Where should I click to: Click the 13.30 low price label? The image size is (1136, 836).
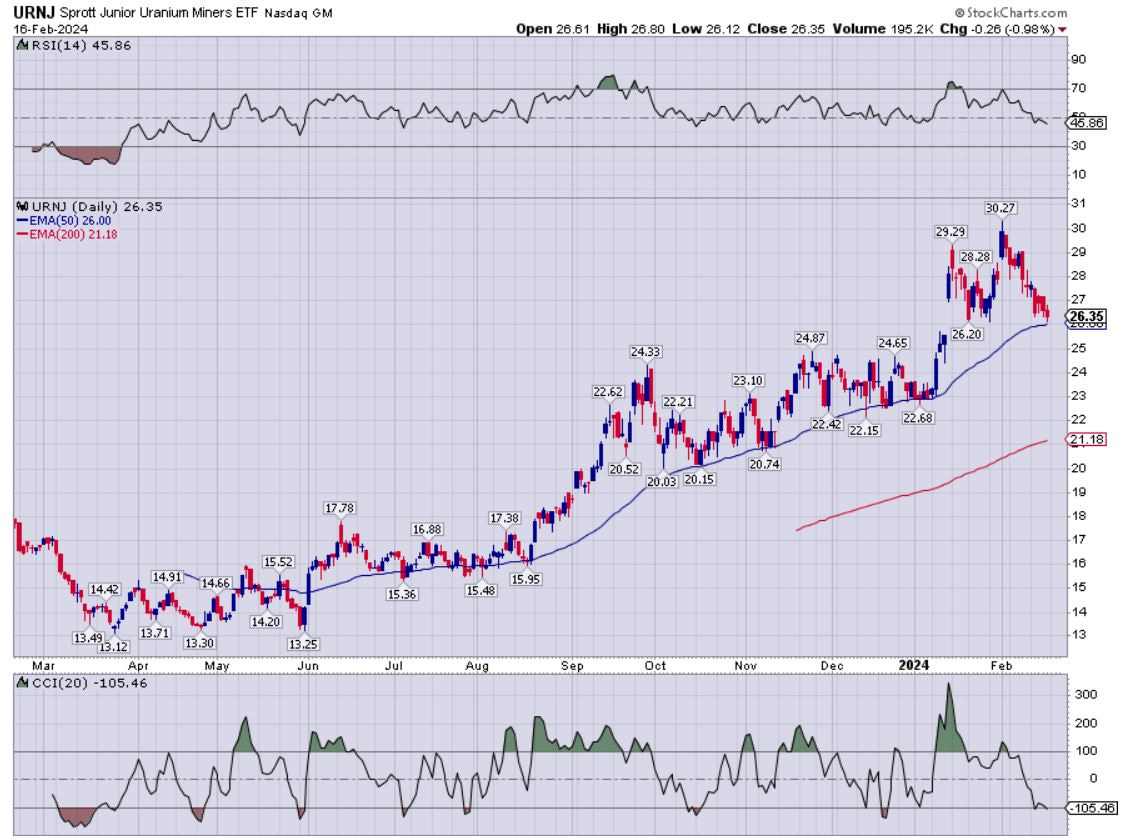tap(199, 643)
